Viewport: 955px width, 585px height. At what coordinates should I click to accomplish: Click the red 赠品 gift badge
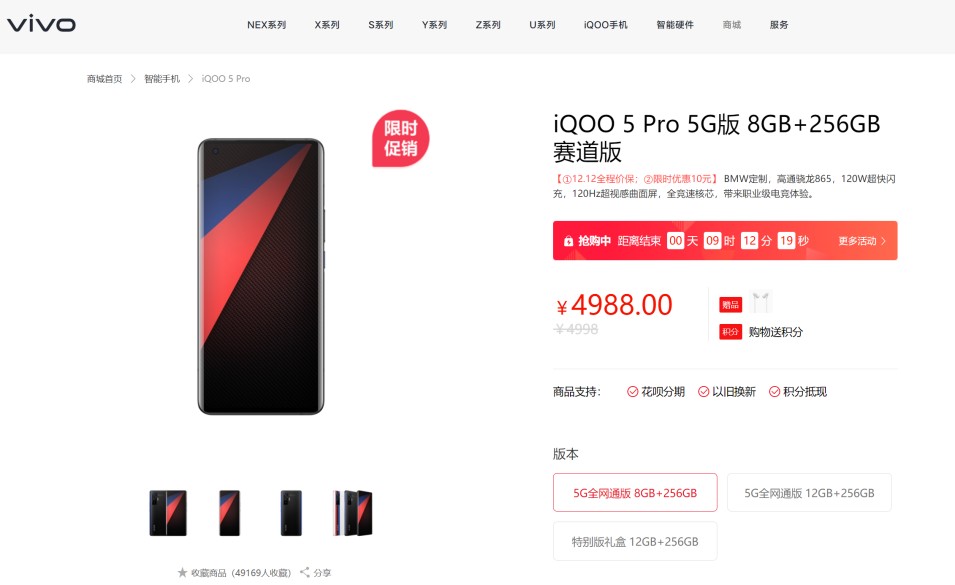[730, 304]
